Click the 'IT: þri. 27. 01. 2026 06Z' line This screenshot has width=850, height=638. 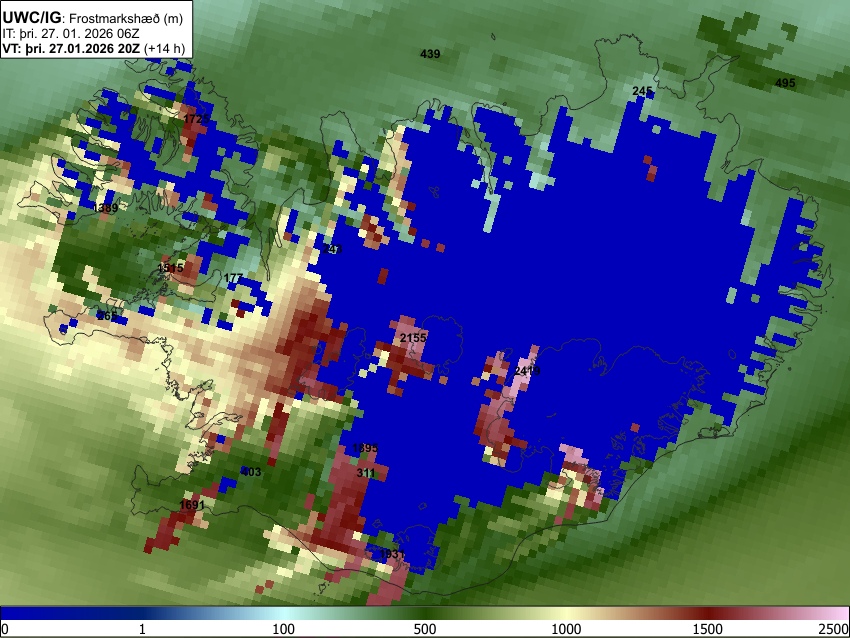[x=70, y=34]
